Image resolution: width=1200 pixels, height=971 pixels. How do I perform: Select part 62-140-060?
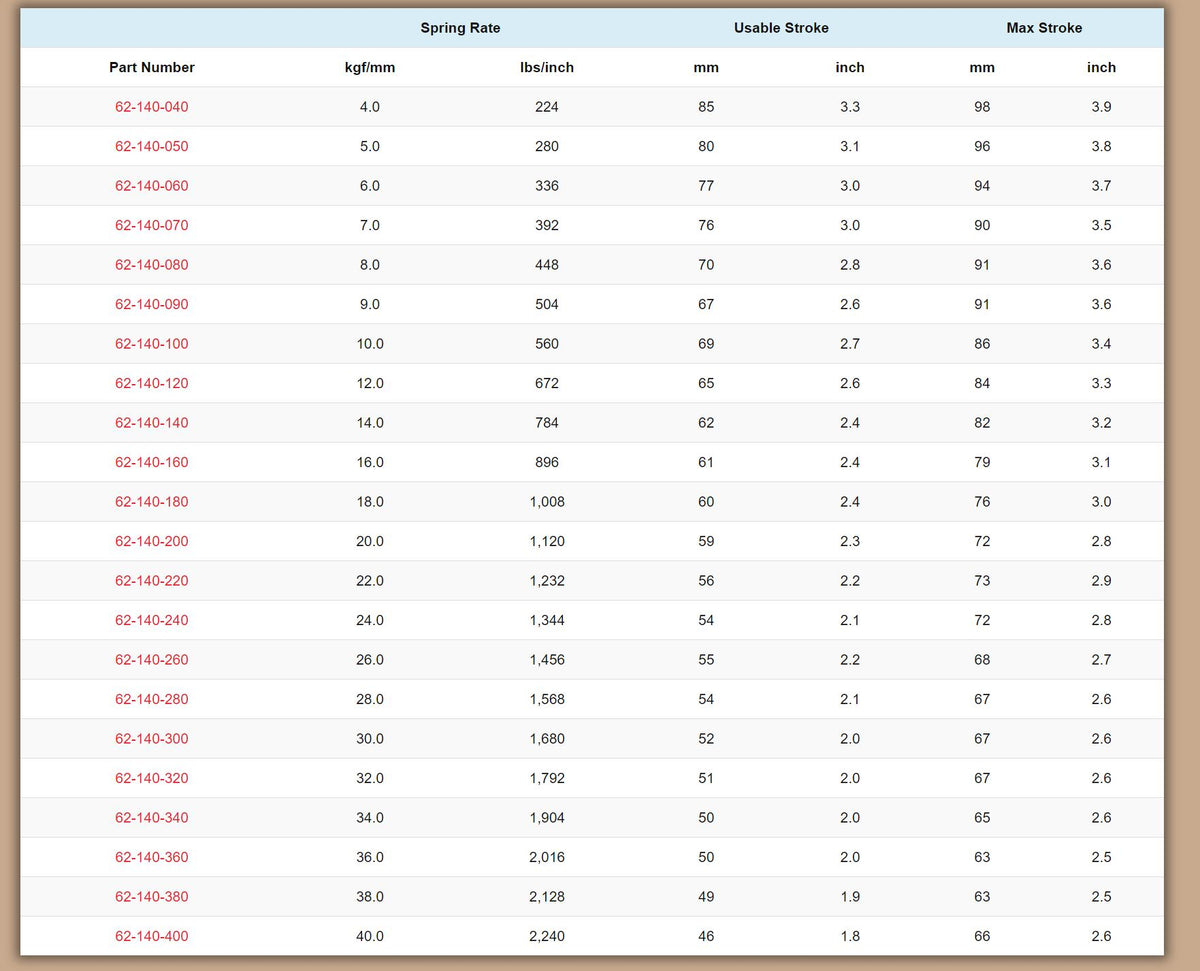point(151,186)
